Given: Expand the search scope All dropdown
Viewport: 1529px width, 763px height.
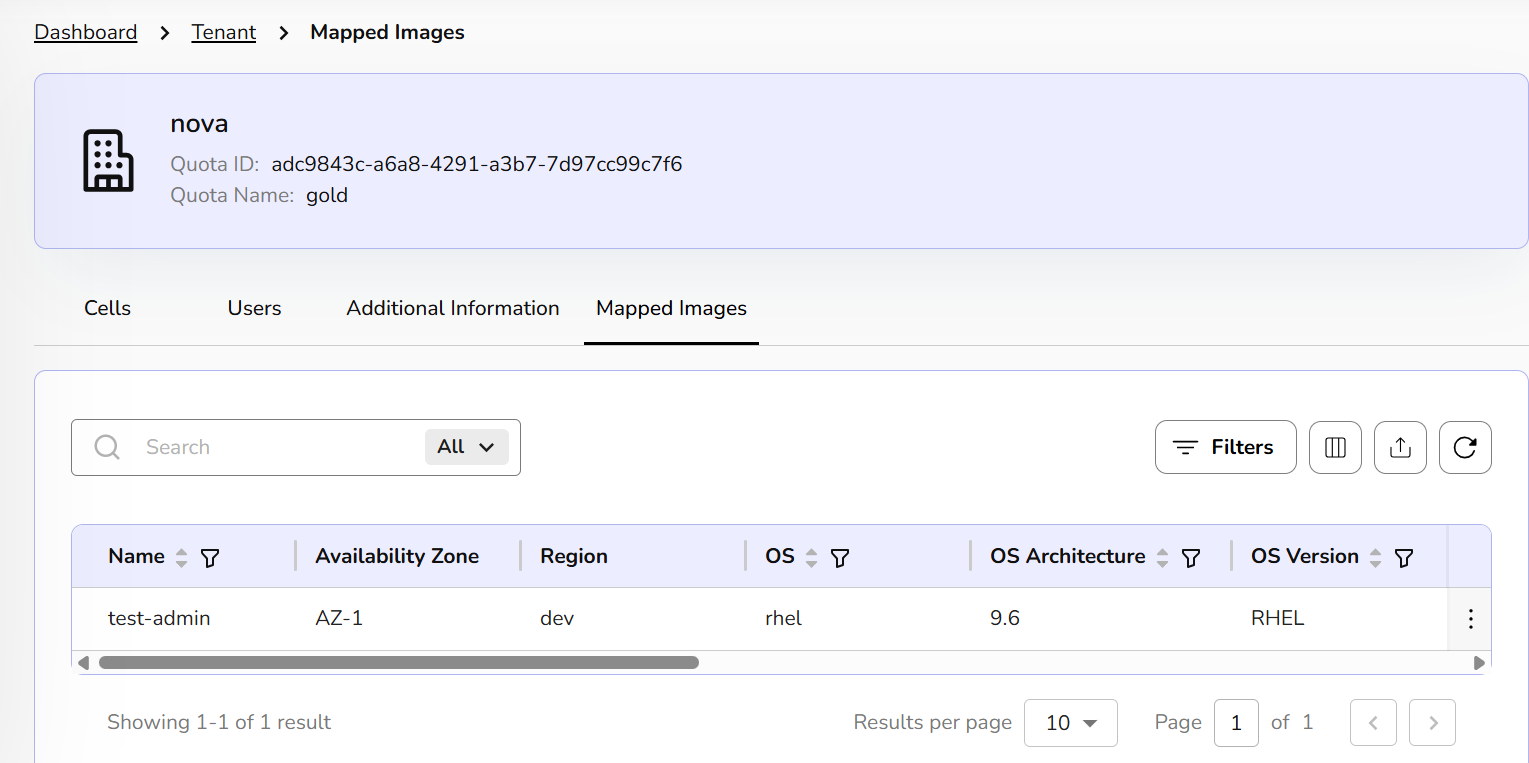Looking at the screenshot, I should 466,447.
